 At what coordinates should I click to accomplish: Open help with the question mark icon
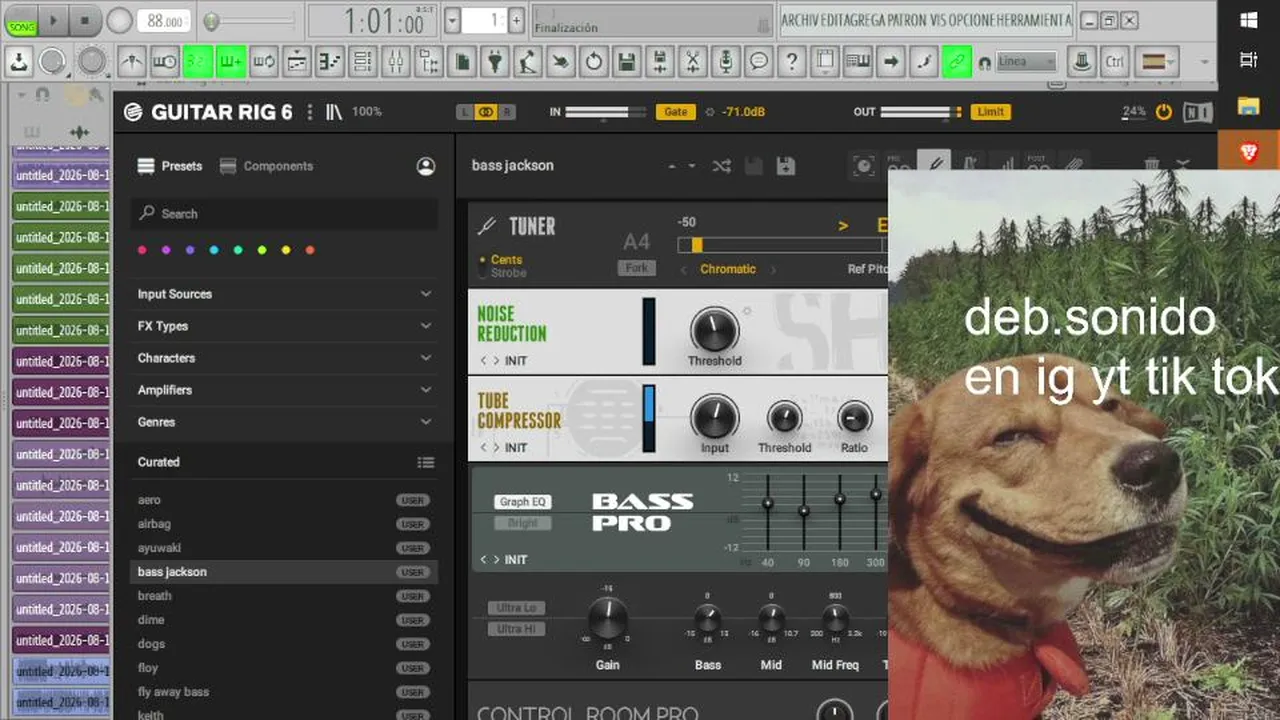point(792,62)
